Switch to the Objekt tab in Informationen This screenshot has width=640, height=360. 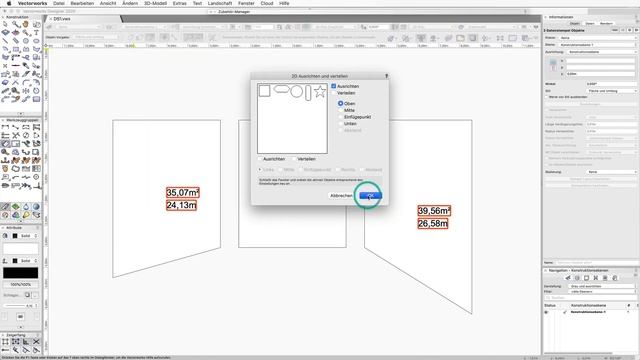(x=574, y=24)
